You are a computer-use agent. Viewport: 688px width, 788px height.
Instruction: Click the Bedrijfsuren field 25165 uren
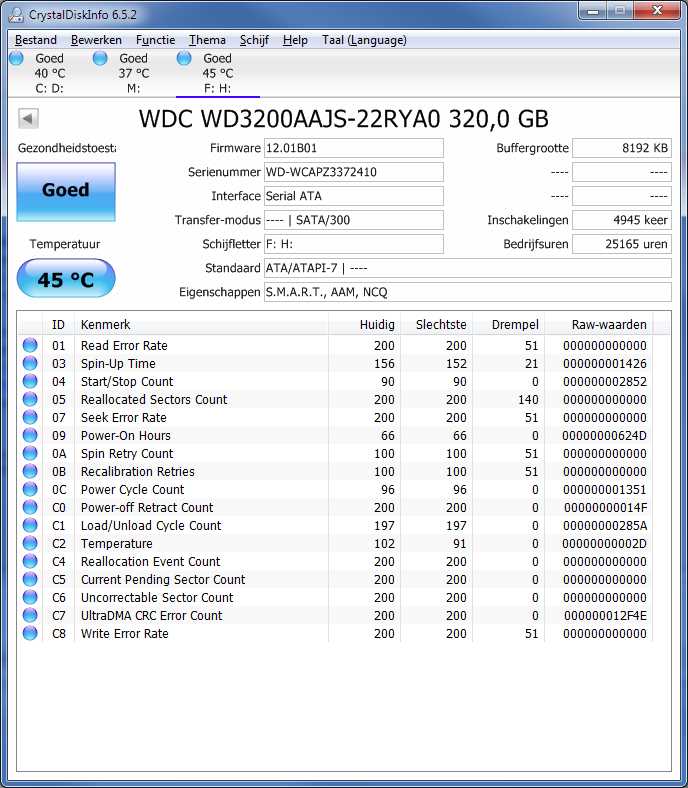(622, 244)
